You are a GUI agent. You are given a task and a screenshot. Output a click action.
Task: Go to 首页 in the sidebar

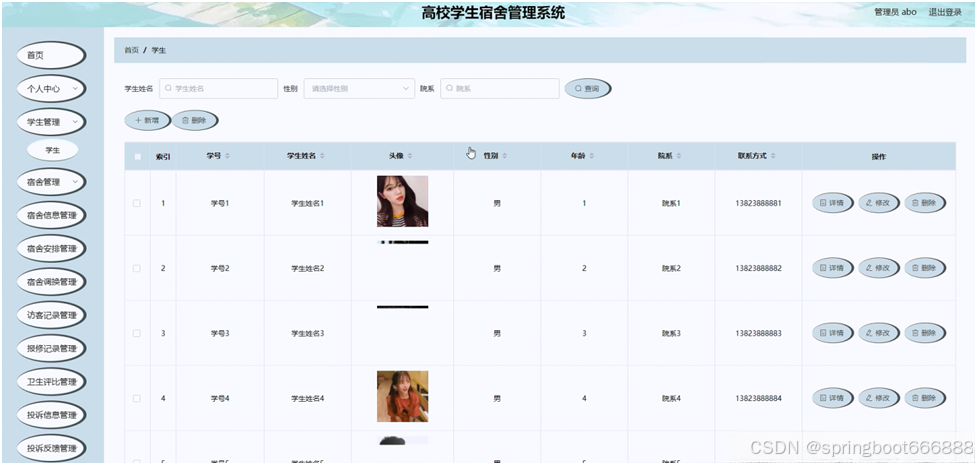pyautogui.click(x=51, y=55)
